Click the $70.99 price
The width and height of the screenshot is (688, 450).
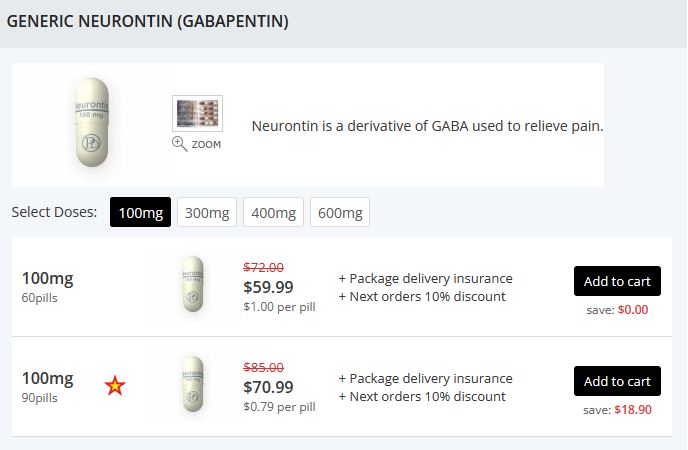tap(269, 387)
